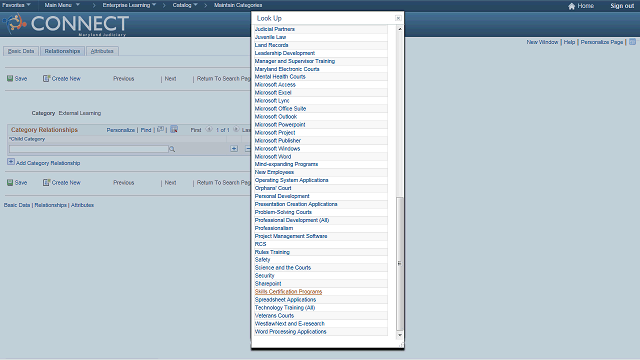Open the Favorites dropdown menu
This screenshot has width=640, height=360.
pyautogui.click(x=16, y=5)
